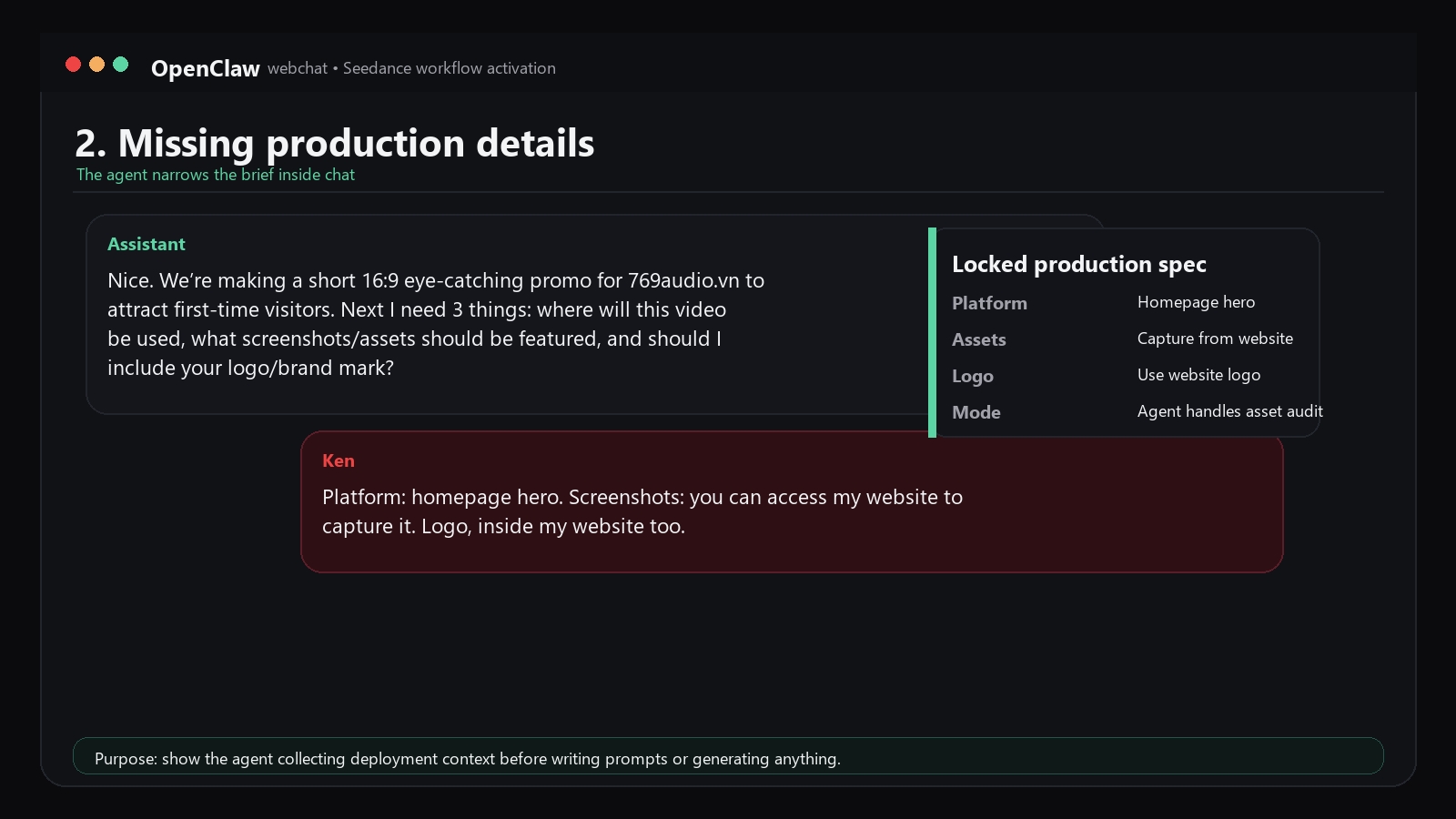The image size is (1456, 819).
Task: Click 'Locked production spec' card title
Action: point(1079,264)
